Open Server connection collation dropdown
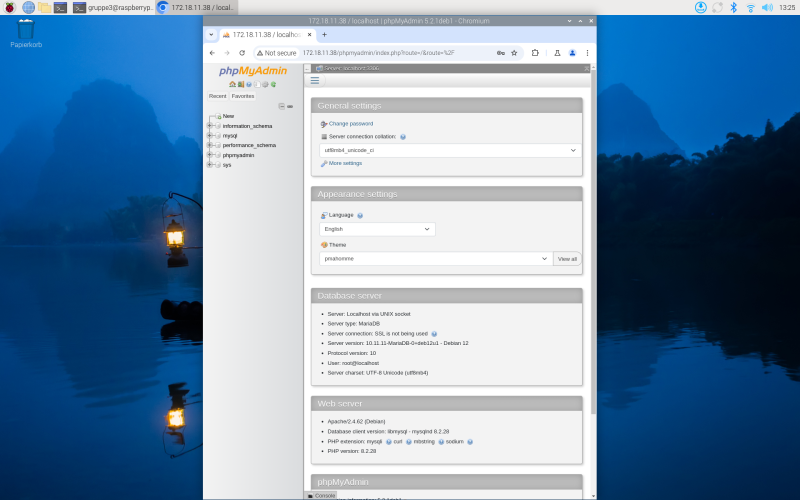 [x=450, y=150]
